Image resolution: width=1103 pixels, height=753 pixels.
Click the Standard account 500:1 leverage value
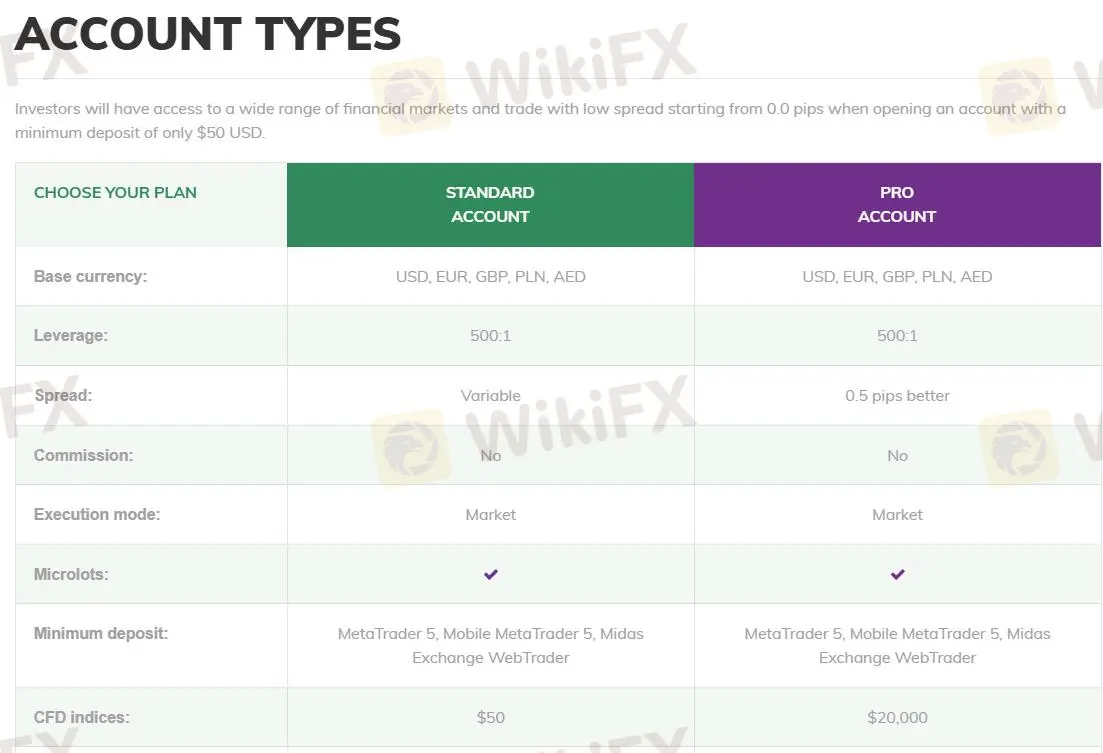click(x=490, y=336)
